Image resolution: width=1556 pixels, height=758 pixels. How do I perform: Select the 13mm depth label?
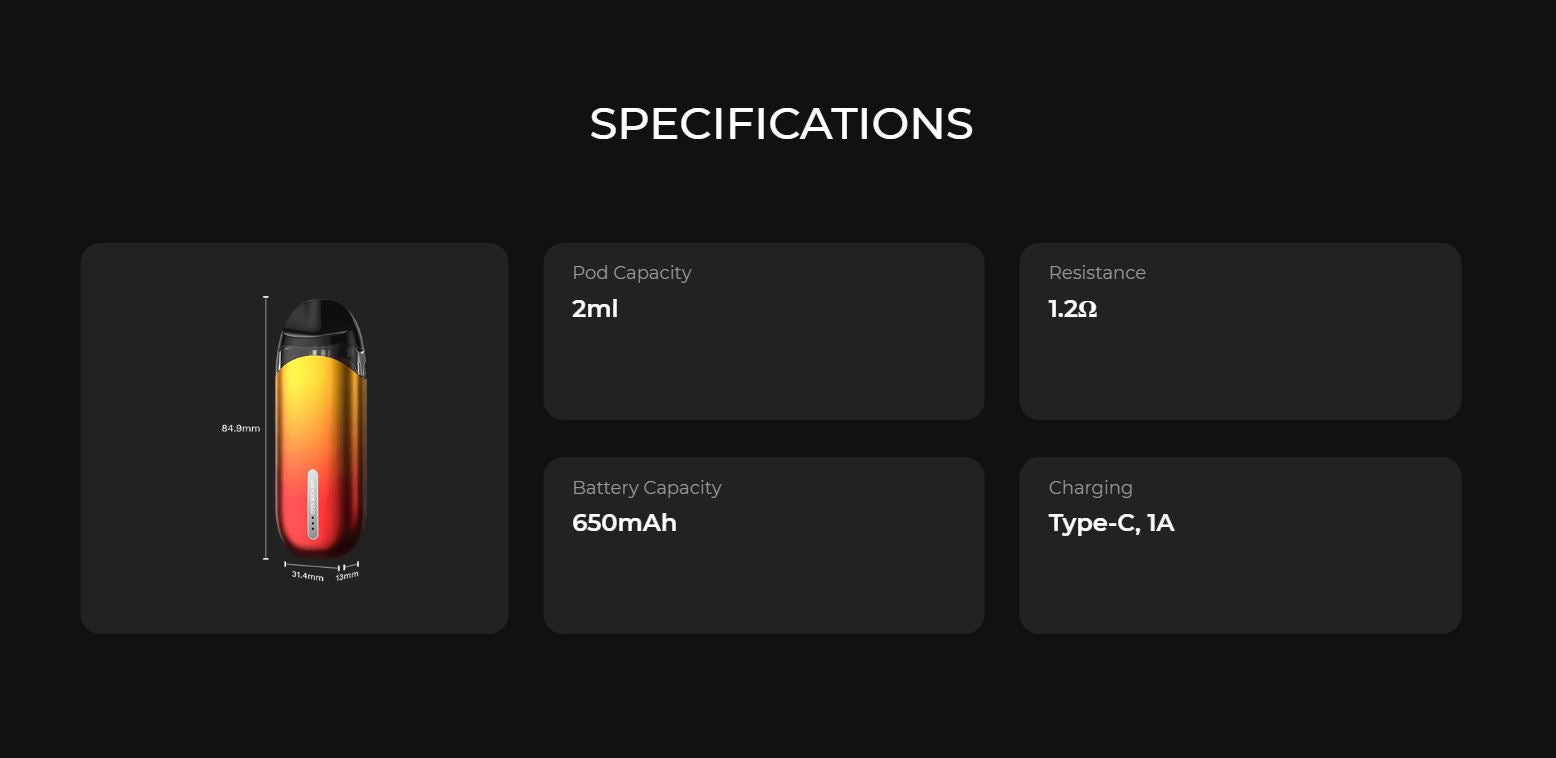pyautogui.click(x=347, y=576)
